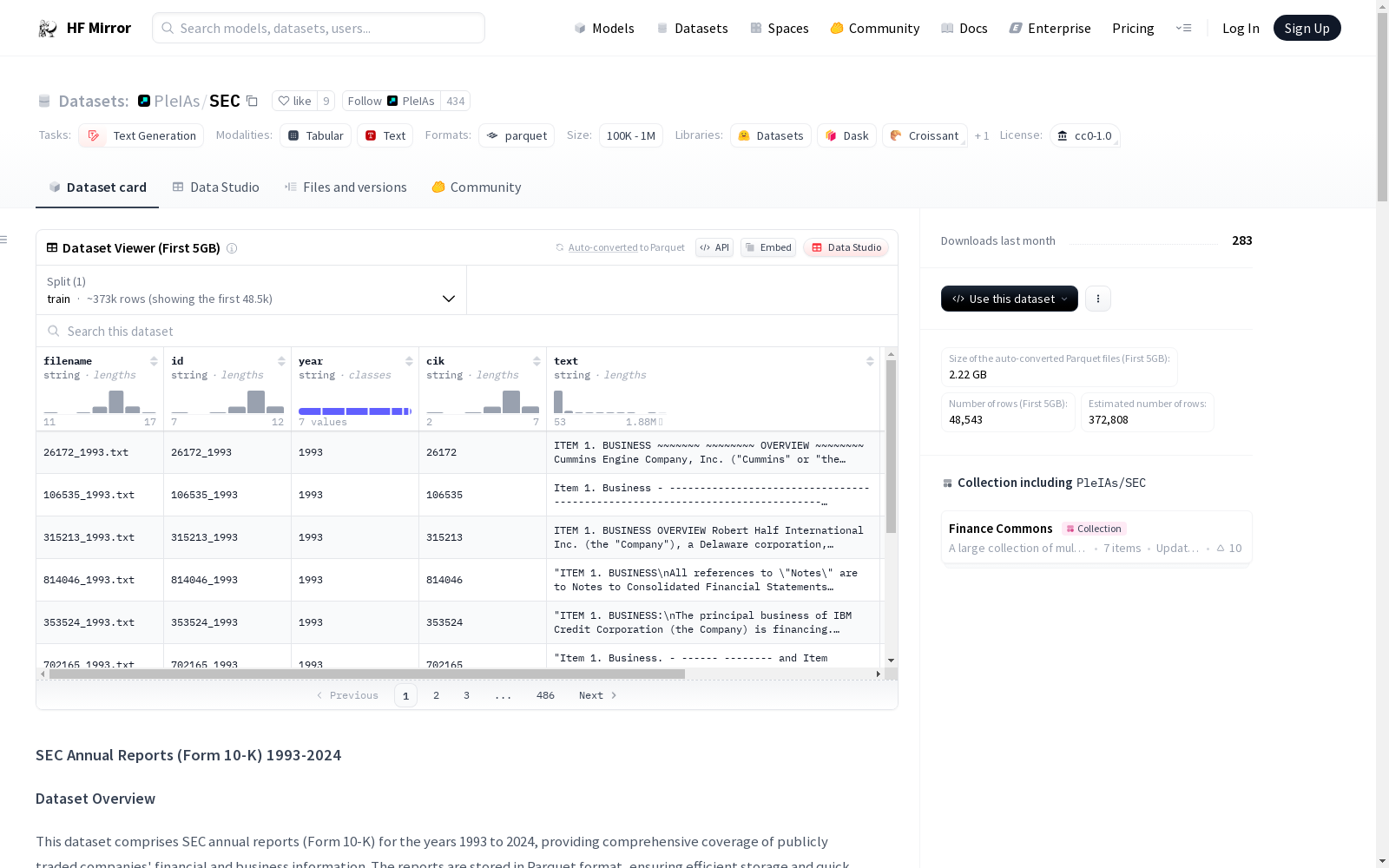Click the PleIAs organization avatar icon
The image size is (1389, 868).
(144, 101)
